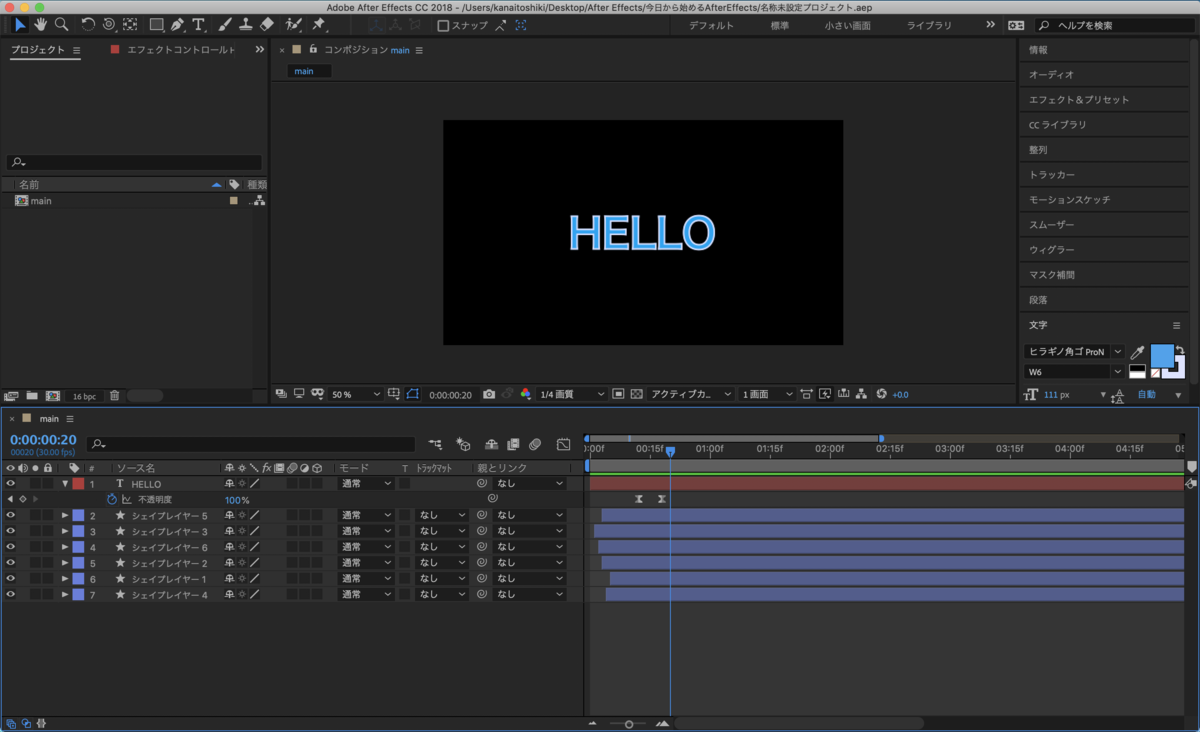The width and height of the screenshot is (1200, 732).
Task: Switch to the エフェクトコントロール tab
Action: coord(181,49)
